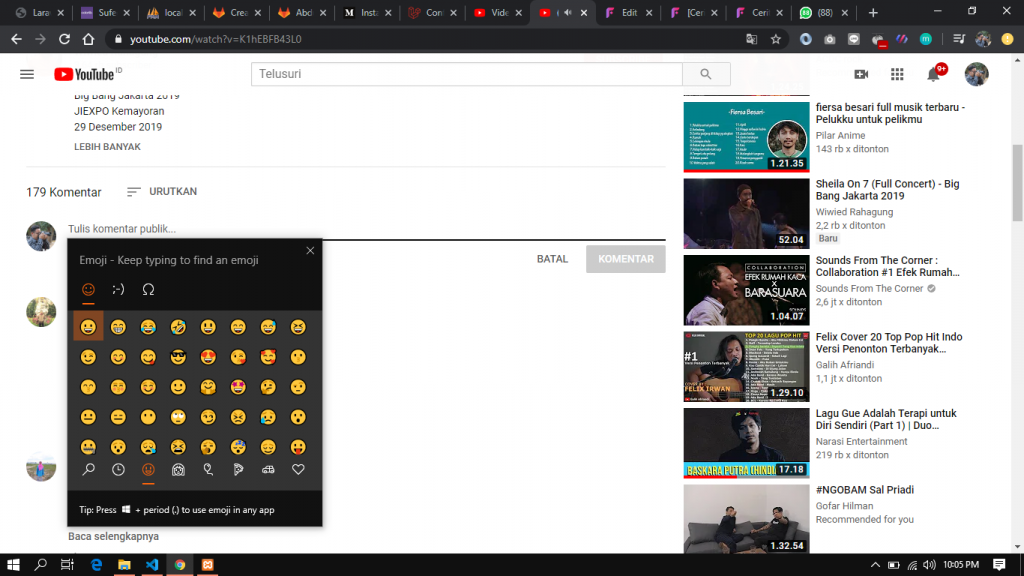
Task: Open the YouTube hamburger guide menu
Action: 27,74
